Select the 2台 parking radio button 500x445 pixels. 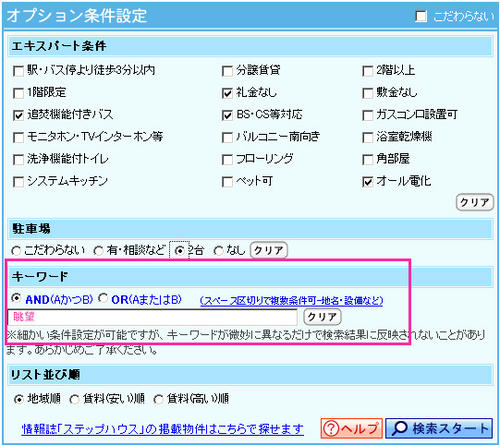pos(180,251)
